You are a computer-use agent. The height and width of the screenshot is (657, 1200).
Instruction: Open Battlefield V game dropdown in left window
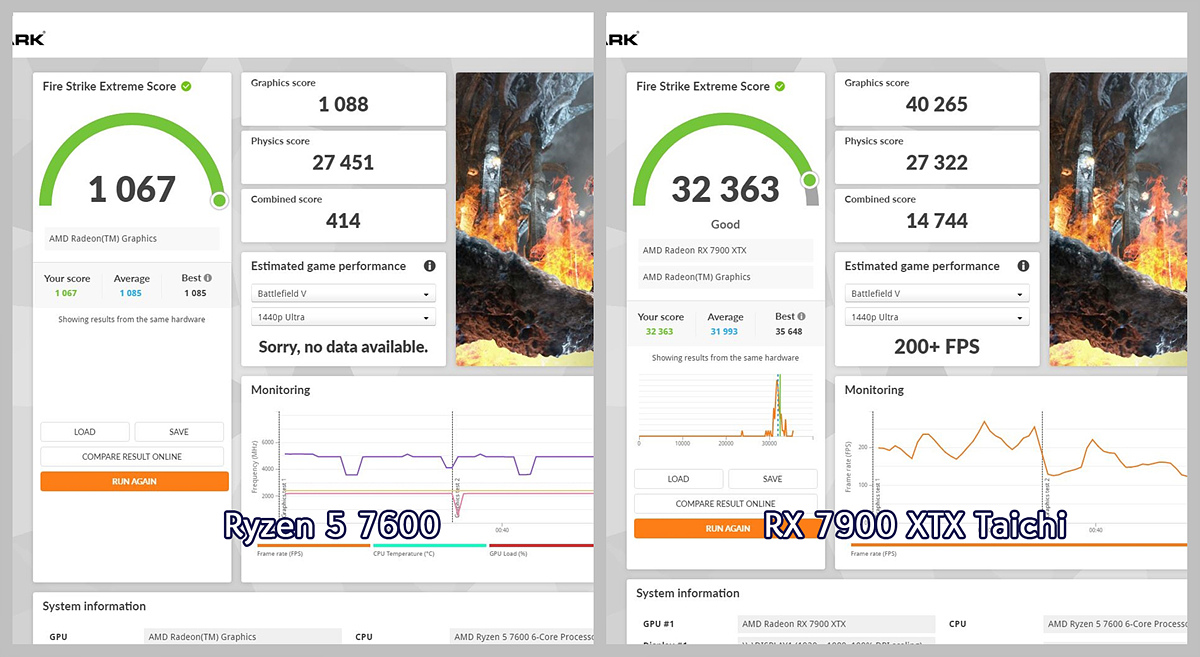(343, 294)
